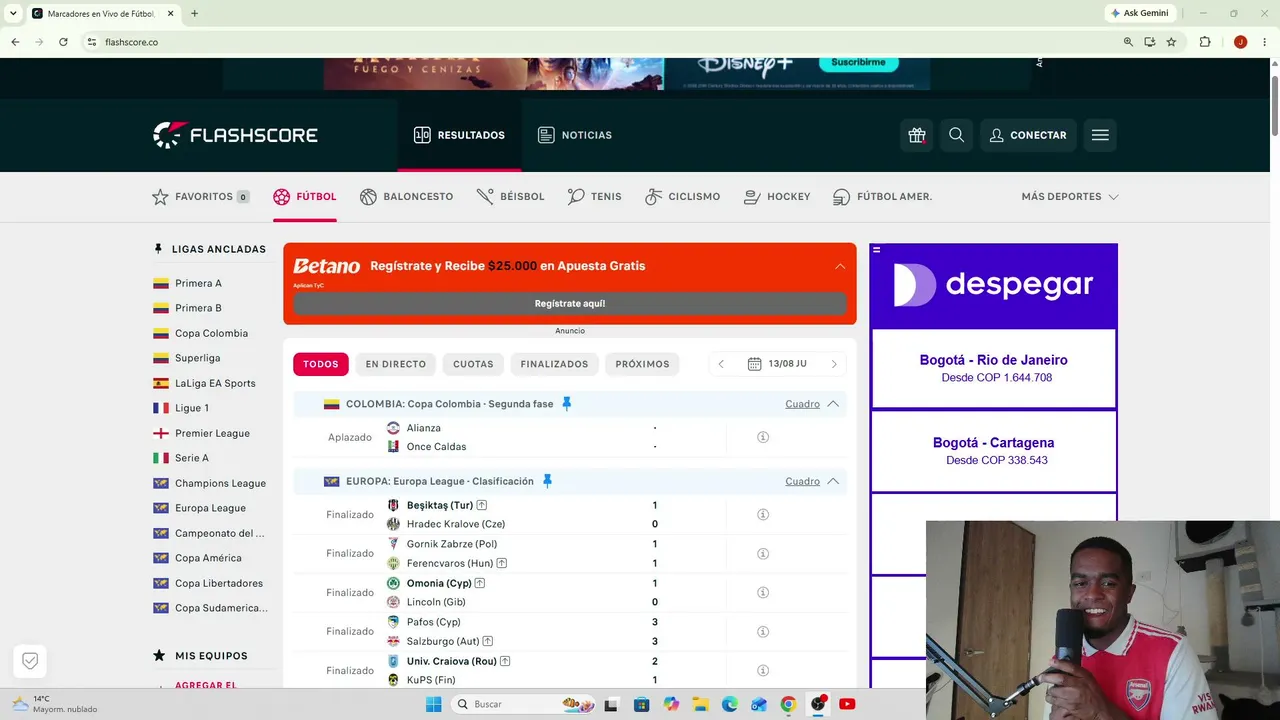This screenshot has height=720, width=1280.
Task: Unpin the Copa Colombia league pin
Action: 566,404
